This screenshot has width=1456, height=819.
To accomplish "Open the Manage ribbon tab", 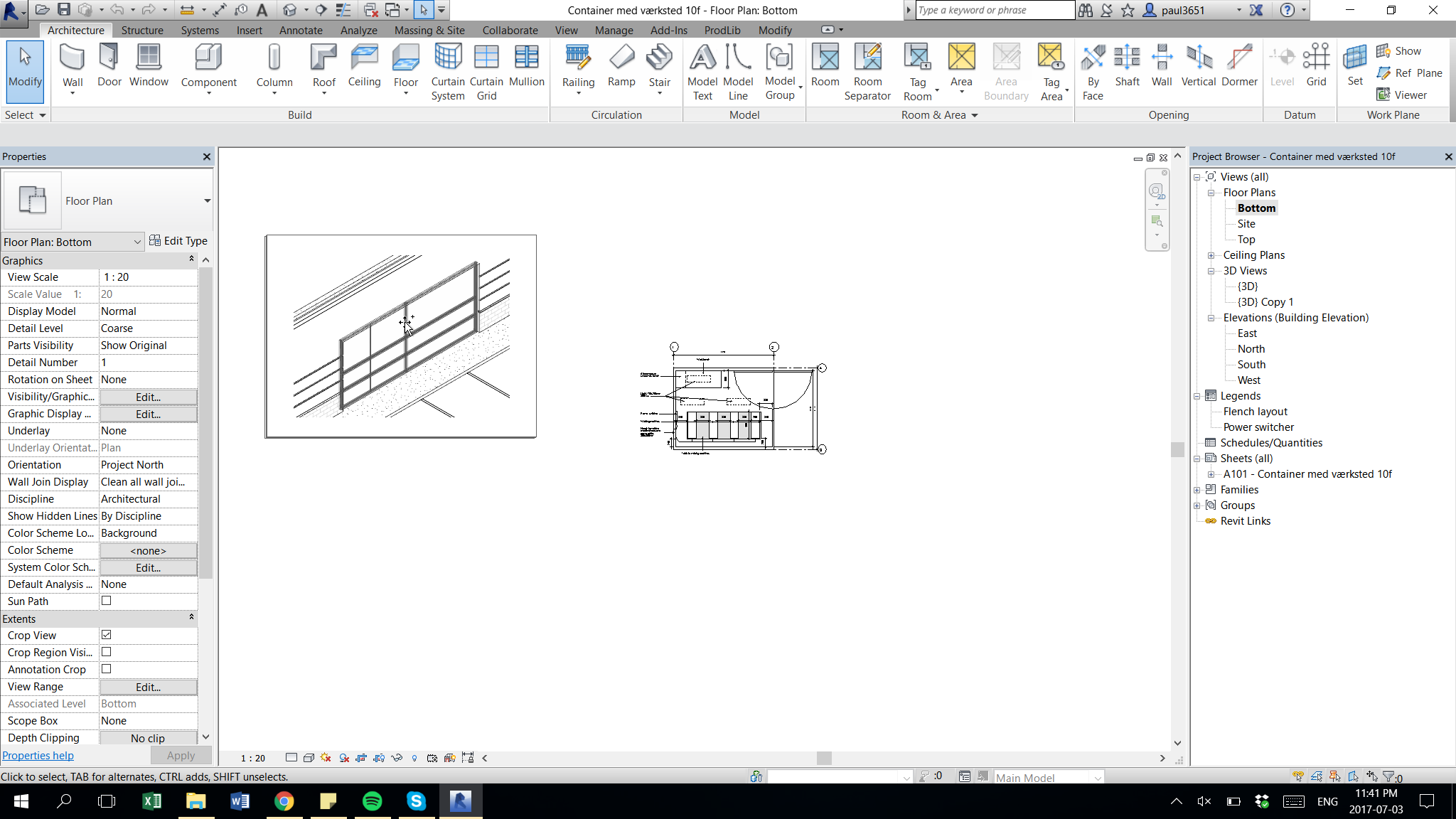I will [x=614, y=30].
